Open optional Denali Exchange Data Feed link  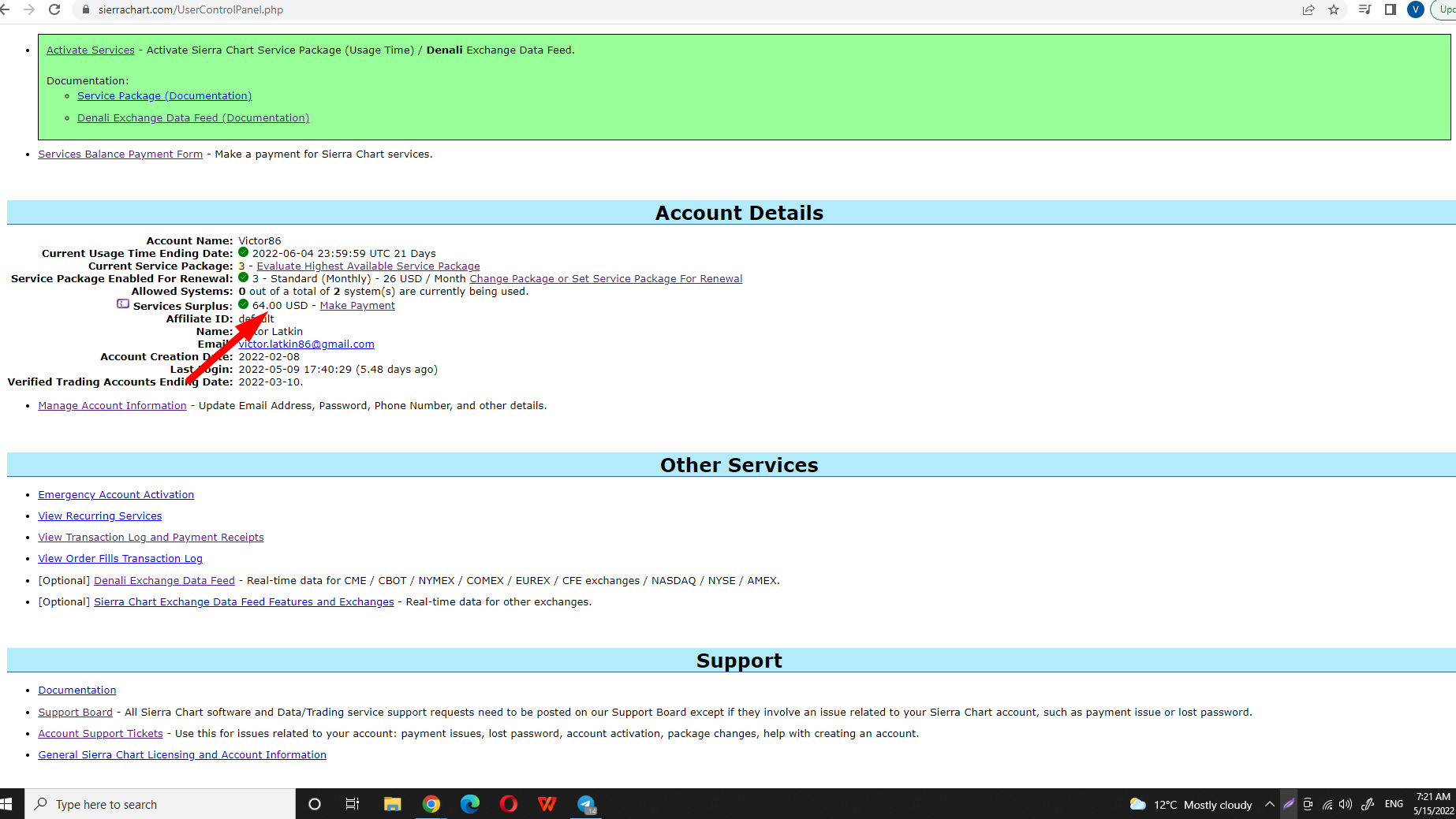click(x=165, y=580)
